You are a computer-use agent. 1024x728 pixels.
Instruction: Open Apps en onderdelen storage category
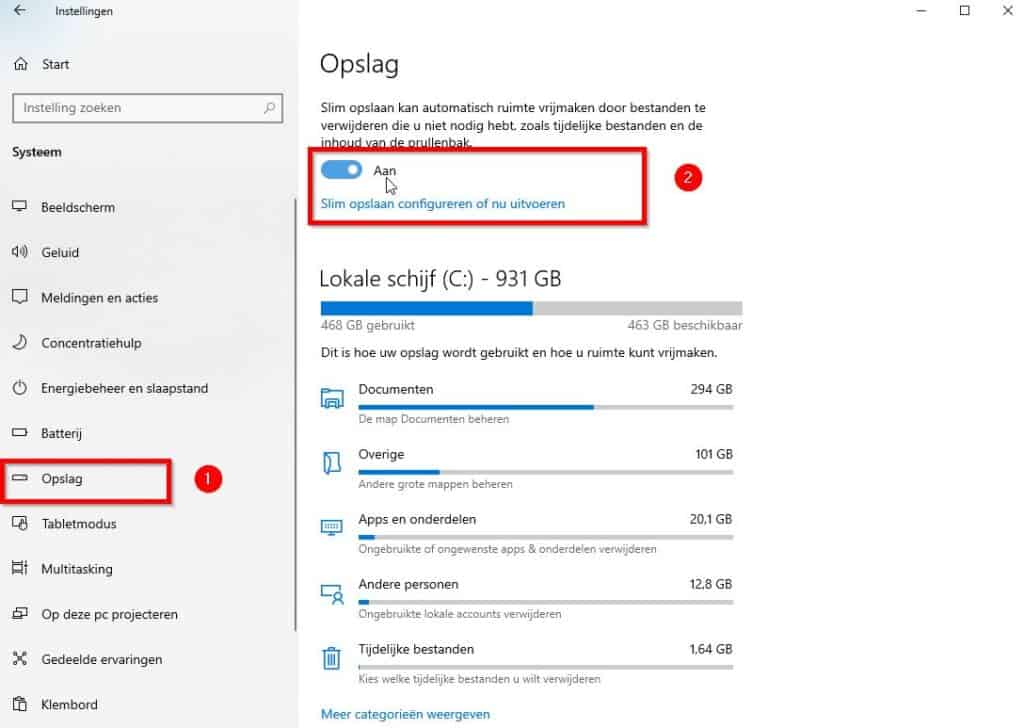[527, 533]
